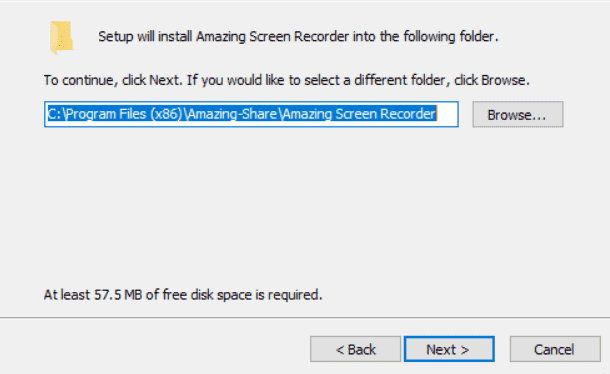The height and width of the screenshot is (374, 610).
Task: Click Amazing Screen Recorder at path end
Action: (359, 114)
